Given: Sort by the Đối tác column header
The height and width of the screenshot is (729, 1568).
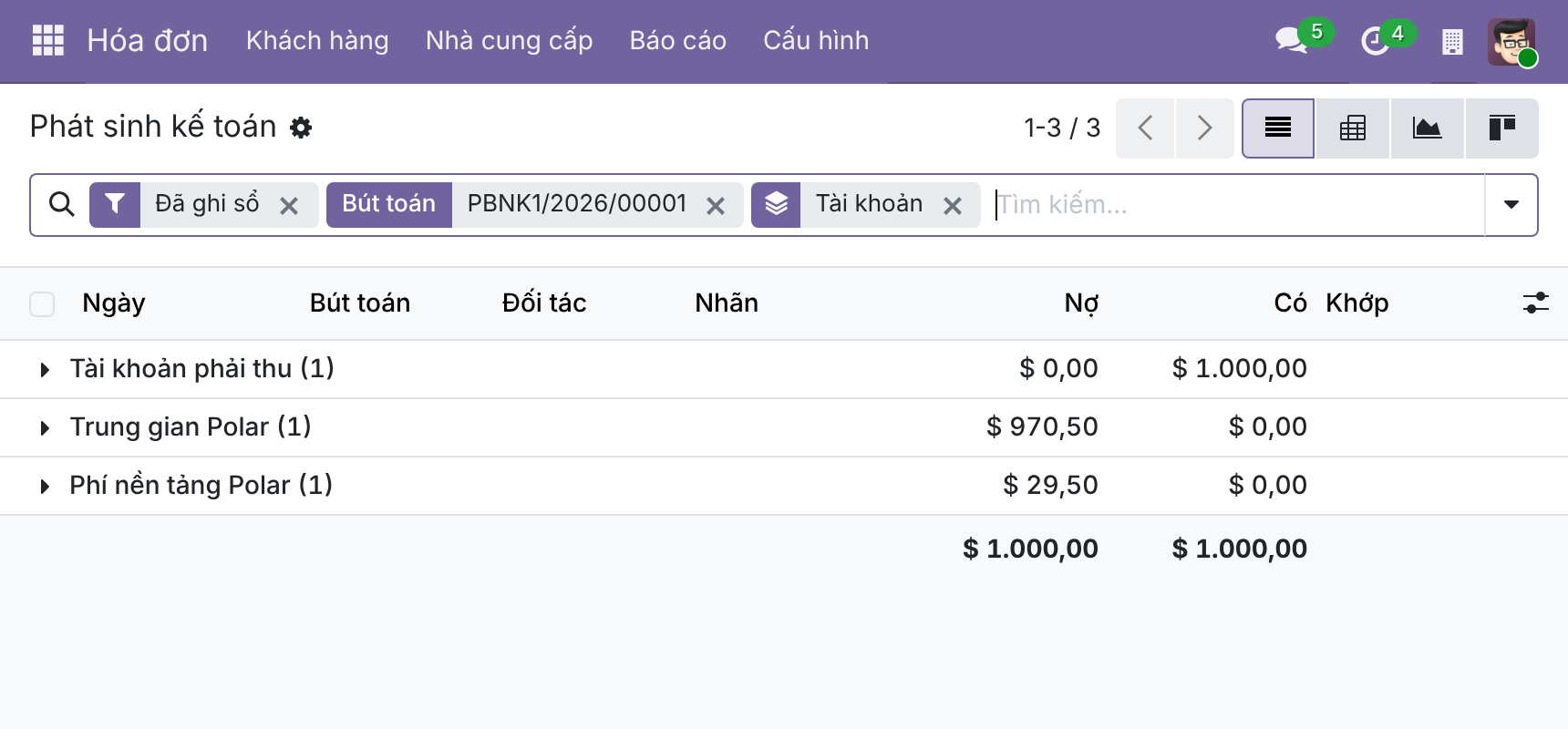Looking at the screenshot, I should click(x=544, y=303).
